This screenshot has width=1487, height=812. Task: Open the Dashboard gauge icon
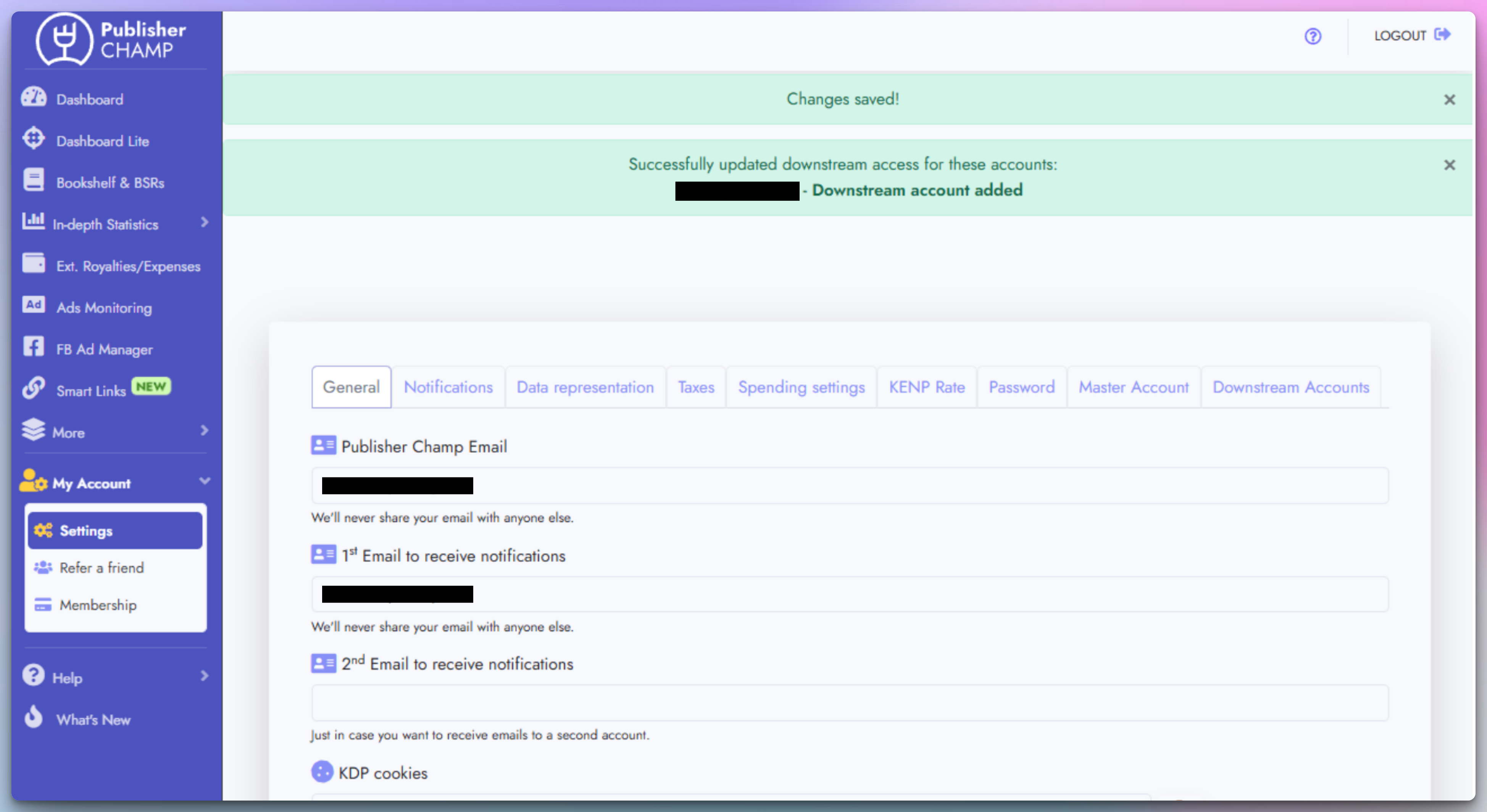[34, 98]
